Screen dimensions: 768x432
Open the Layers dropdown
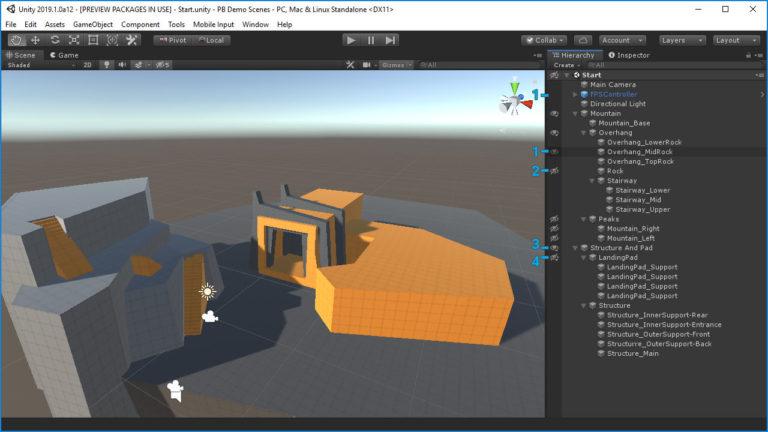(x=682, y=40)
